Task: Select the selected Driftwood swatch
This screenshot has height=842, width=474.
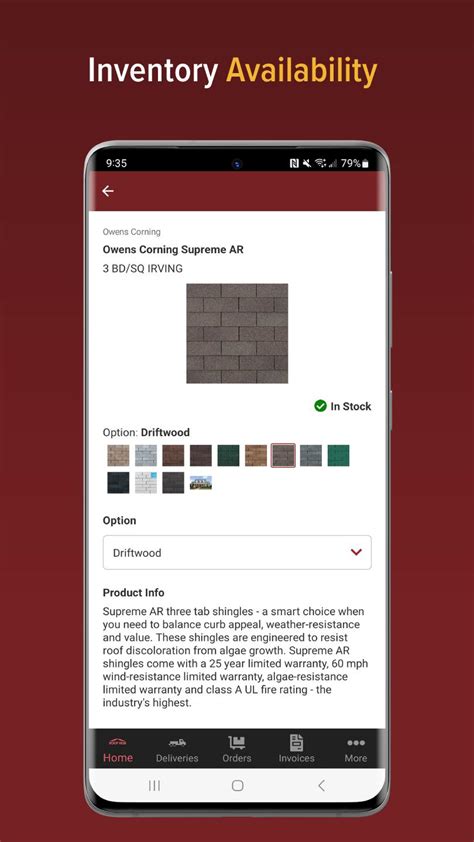Action: (283, 455)
